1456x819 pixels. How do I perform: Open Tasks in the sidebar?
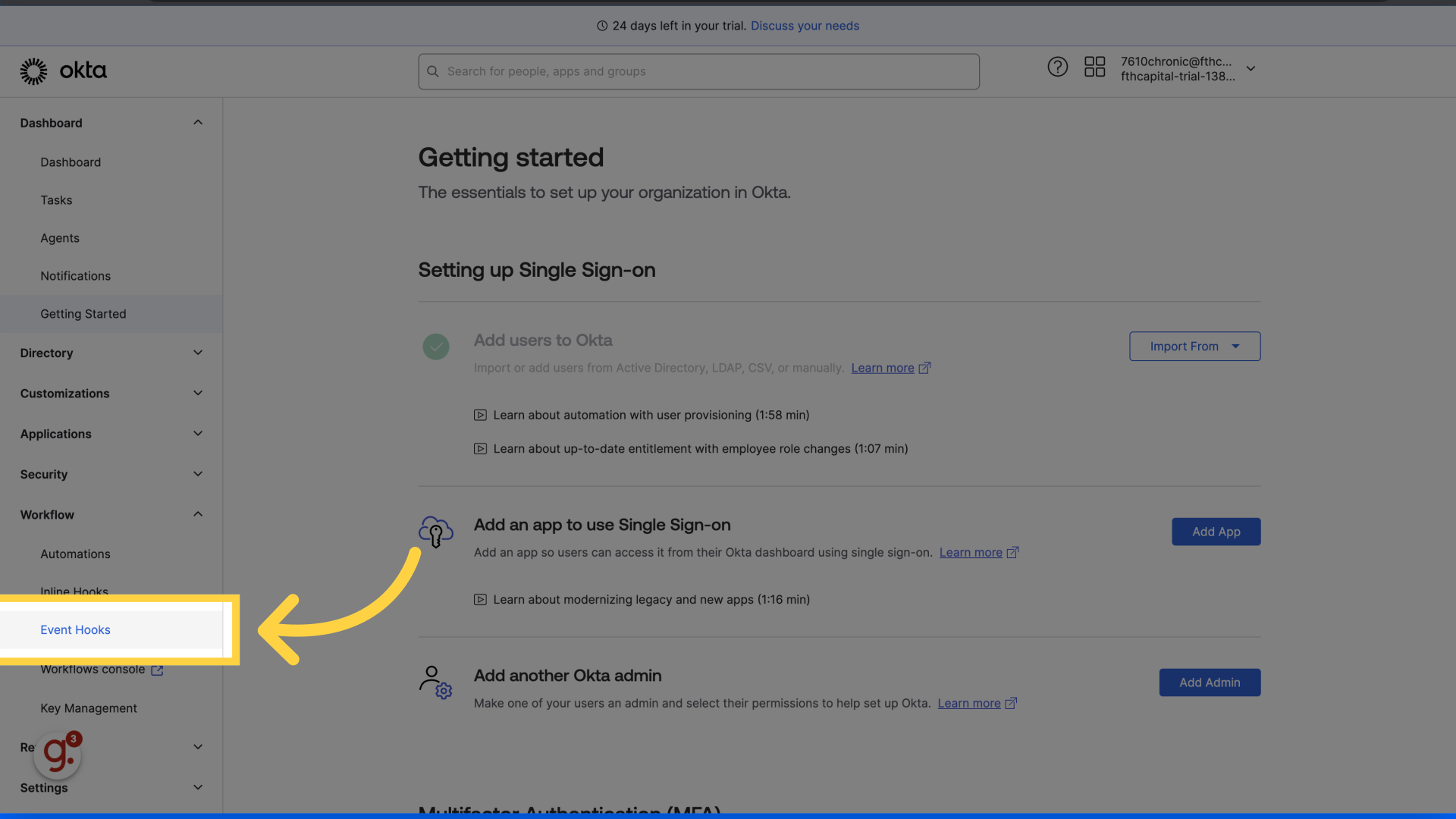pyautogui.click(x=56, y=200)
